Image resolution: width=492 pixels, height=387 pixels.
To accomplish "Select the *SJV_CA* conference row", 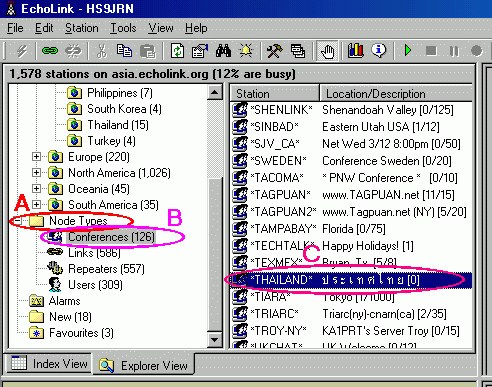I will [351, 144].
